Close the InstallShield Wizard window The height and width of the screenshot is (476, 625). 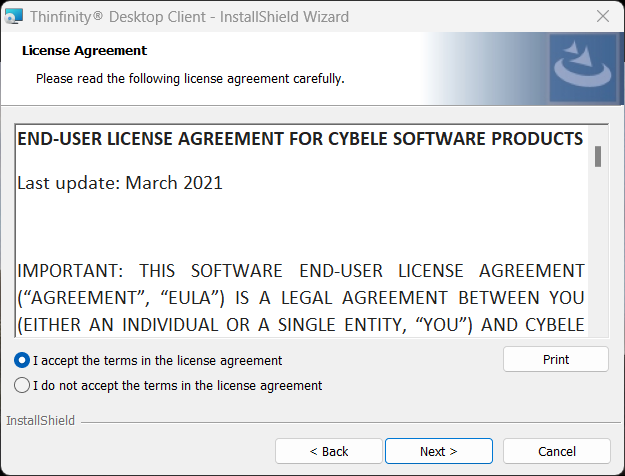coord(602,16)
